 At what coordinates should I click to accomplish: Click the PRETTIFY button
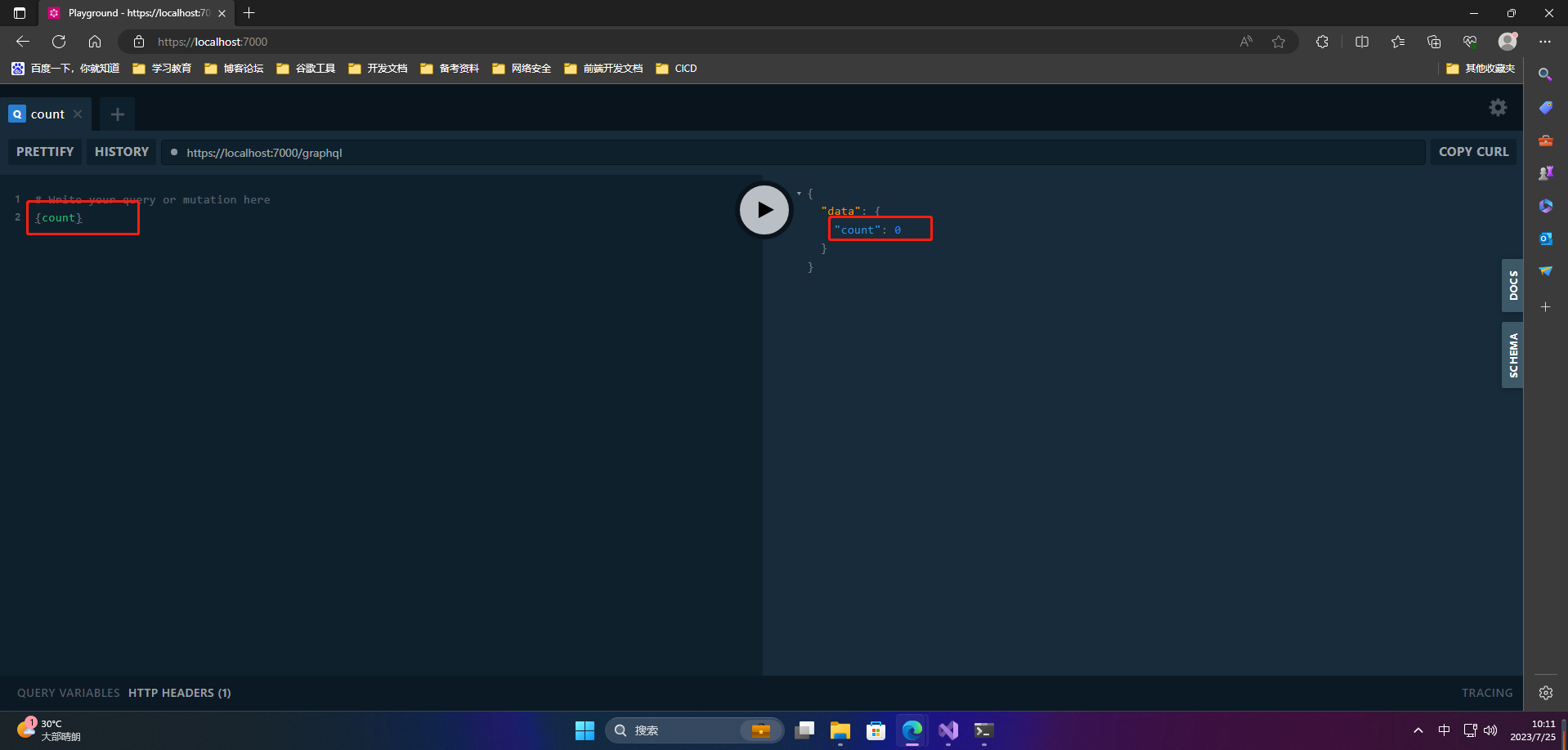[x=44, y=151]
